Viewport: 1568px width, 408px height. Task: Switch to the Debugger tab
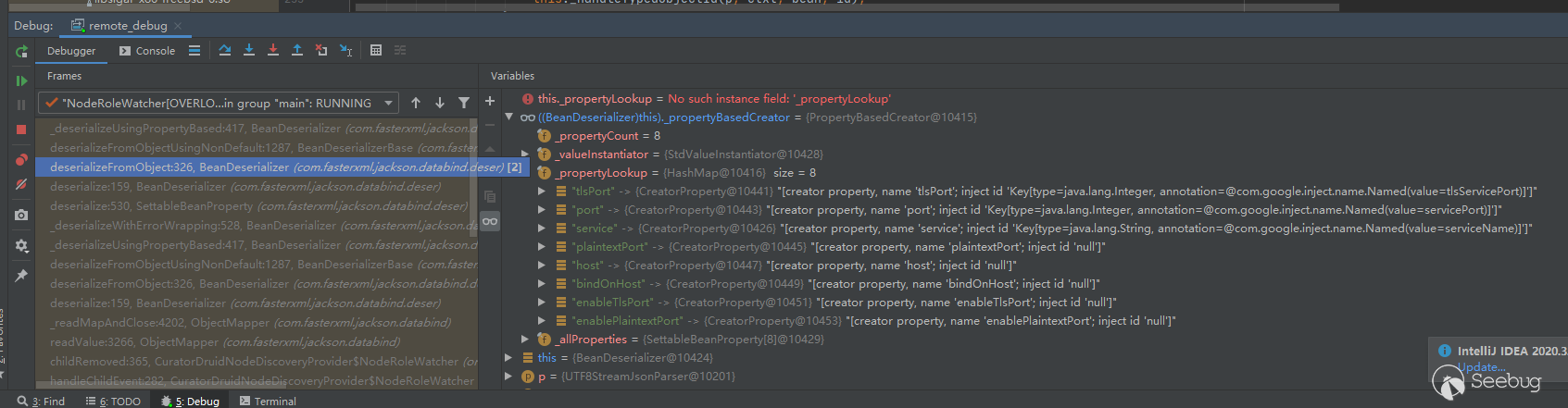[71, 51]
